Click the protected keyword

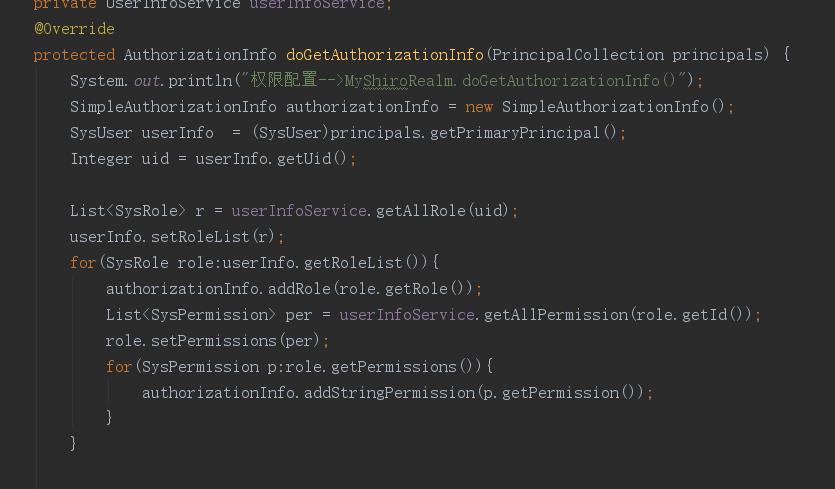tap(74, 54)
